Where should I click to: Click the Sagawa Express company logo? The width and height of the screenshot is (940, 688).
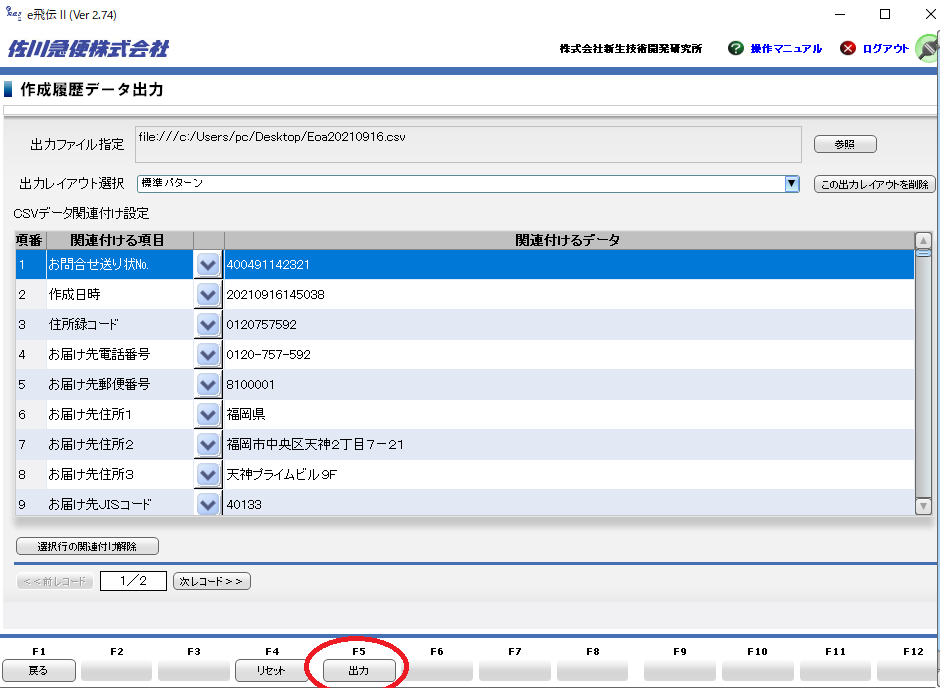tap(88, 48)
